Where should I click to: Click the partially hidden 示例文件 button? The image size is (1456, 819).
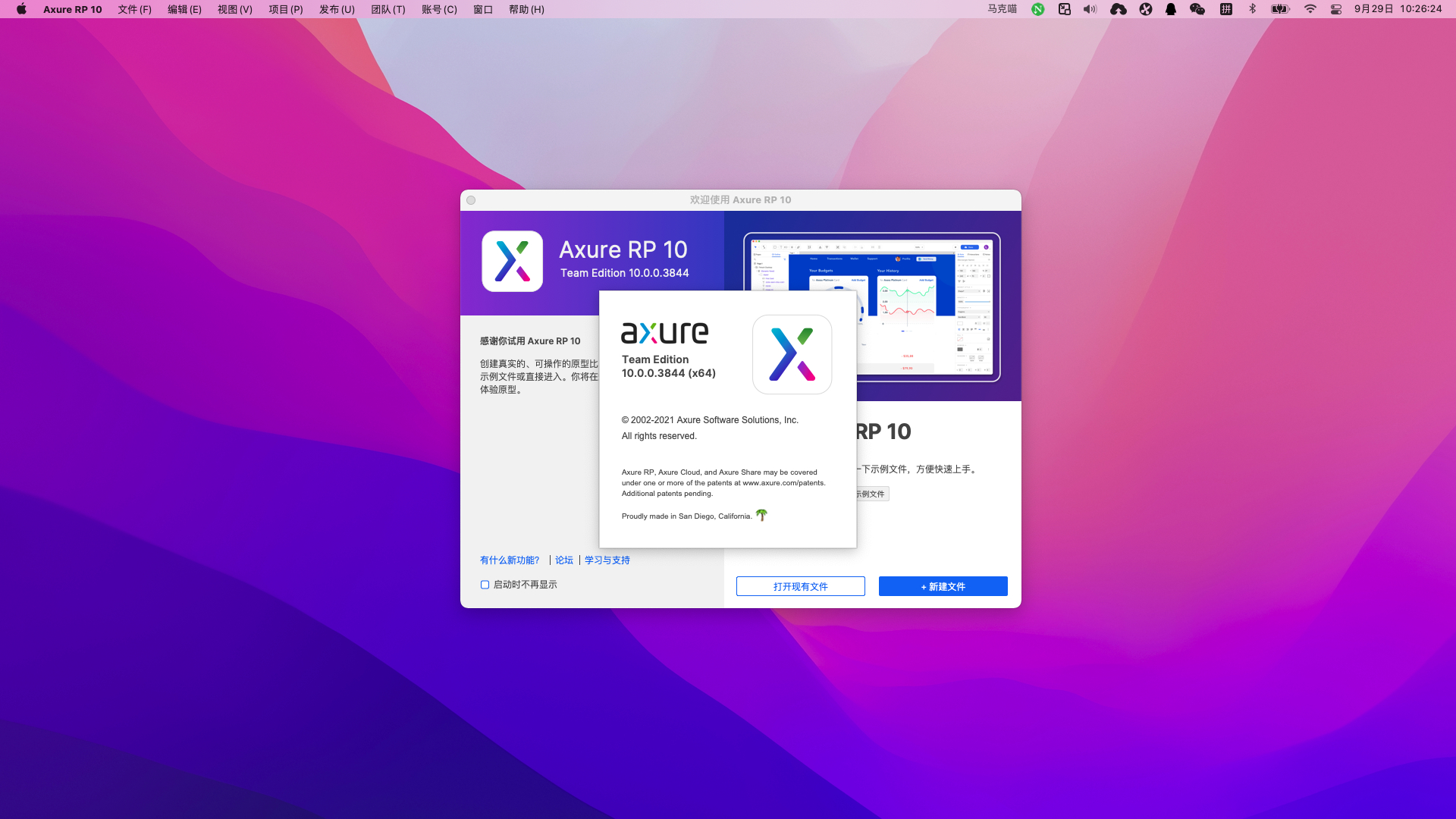[872, 494]
